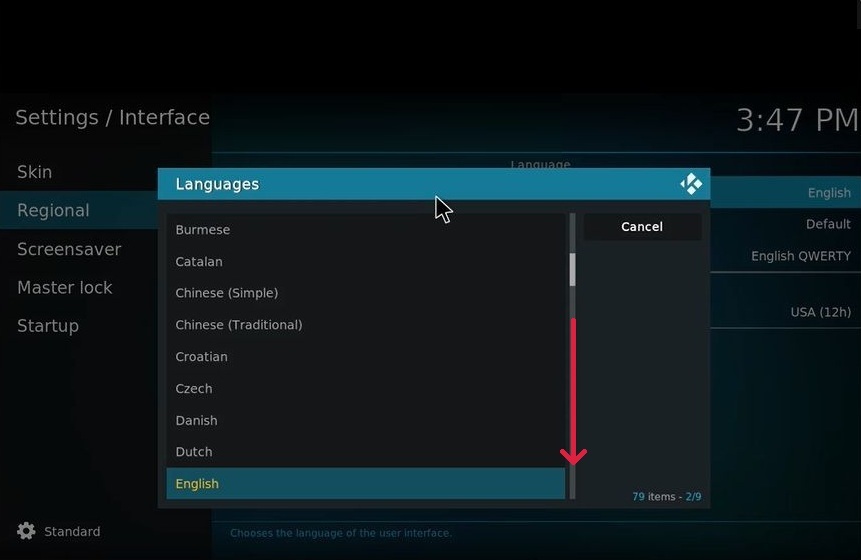Change the Standard settings level
861x560 pixels.
[x=72, y=532]
